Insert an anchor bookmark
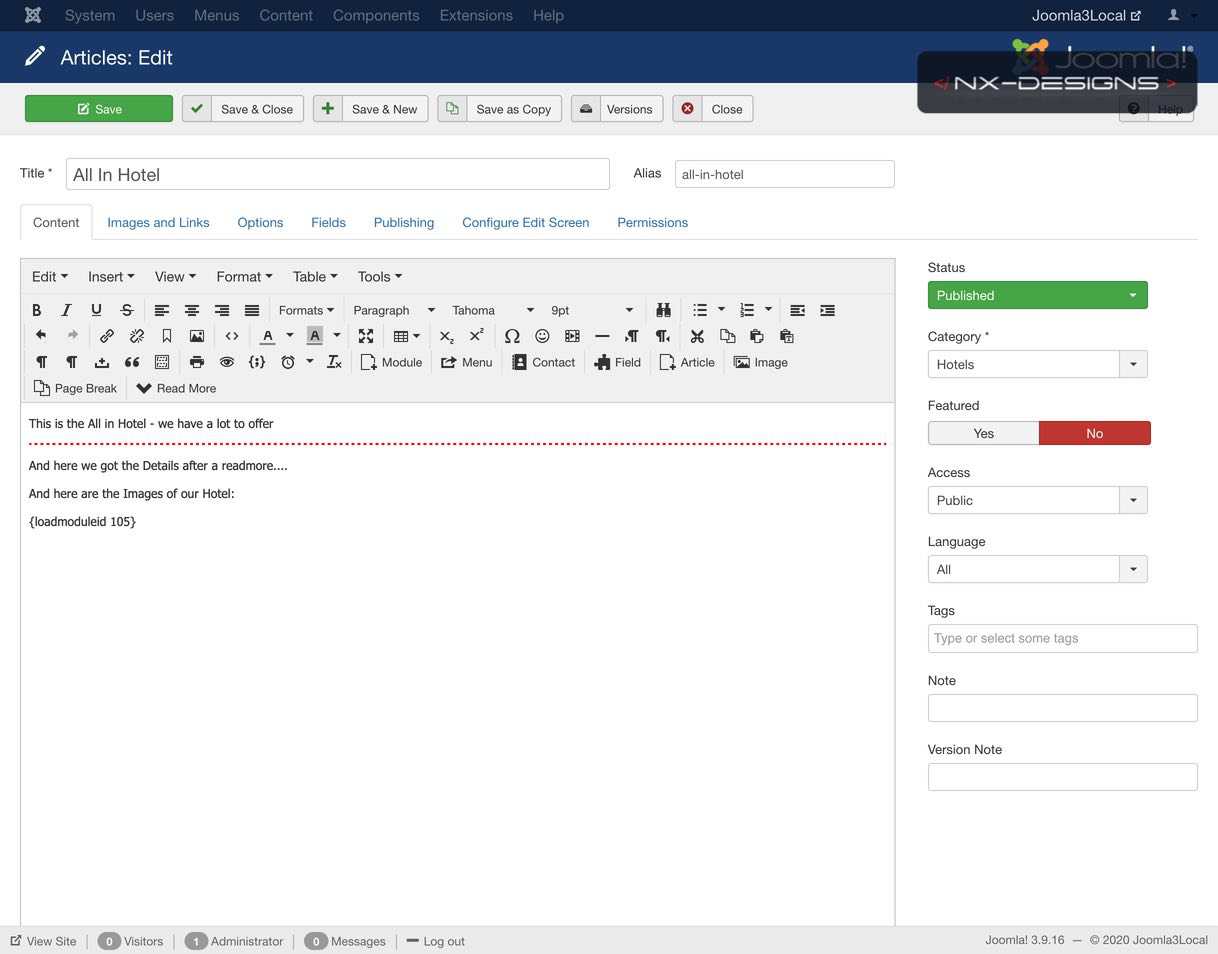This screenshot has height=954, width=1218. 167,336
